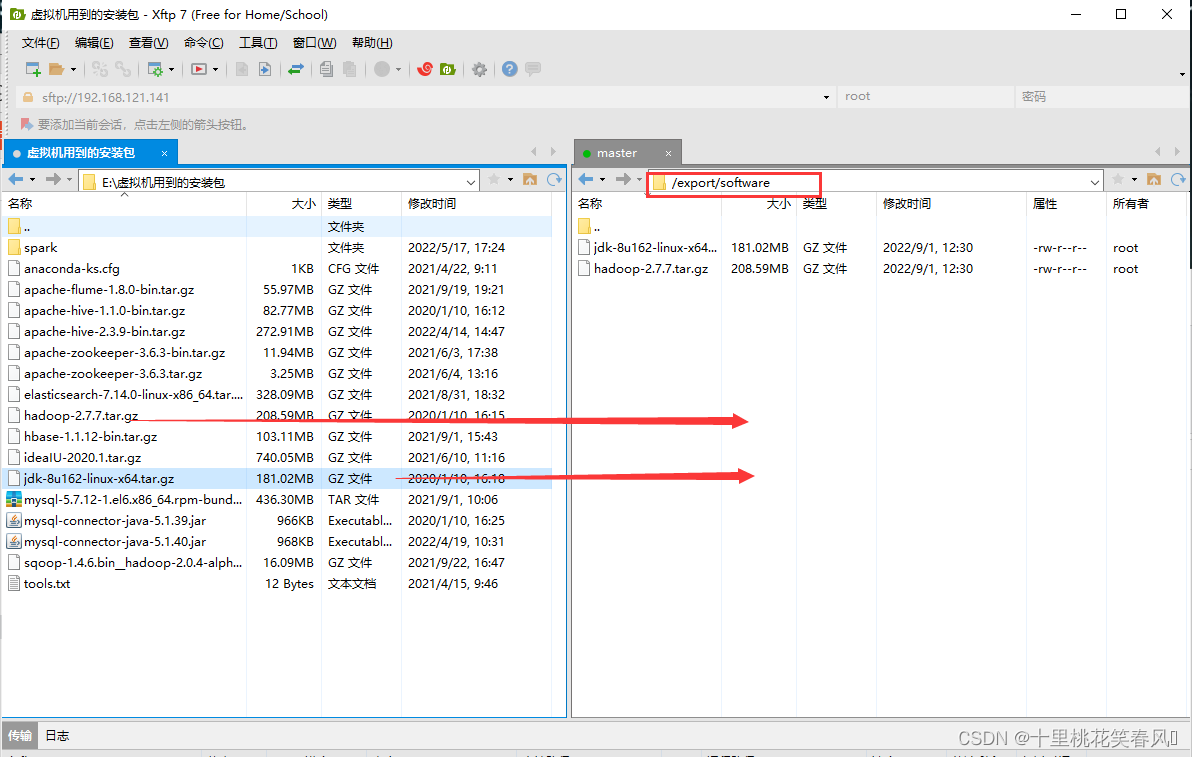This screenshot has height=757, width=1192.
Task: Click the sftp host address field
Action: pyautogui.click(x=424, y=97)
